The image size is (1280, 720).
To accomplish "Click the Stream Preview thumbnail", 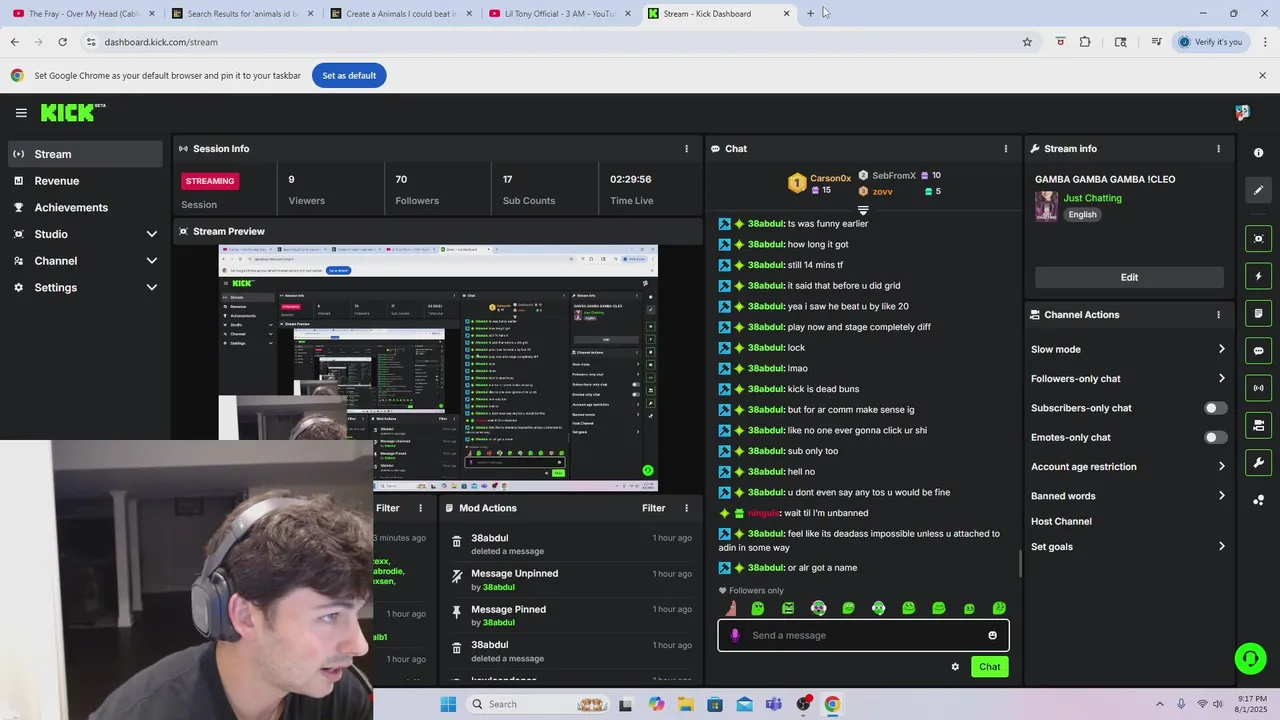I will click(438, 368).
